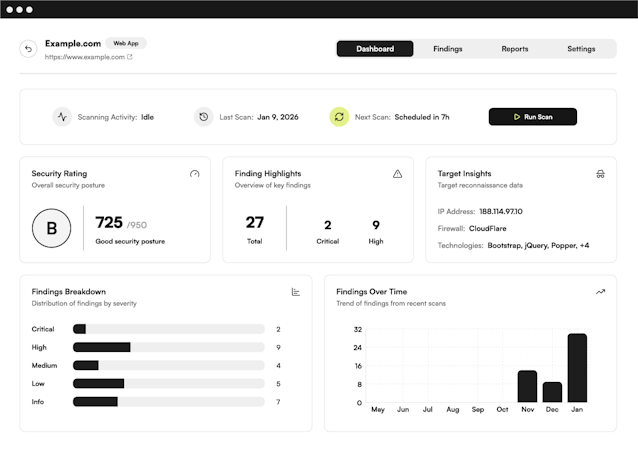Click the Low severity progress bar
Screen dimensions: 638x450
pos(168,383)
